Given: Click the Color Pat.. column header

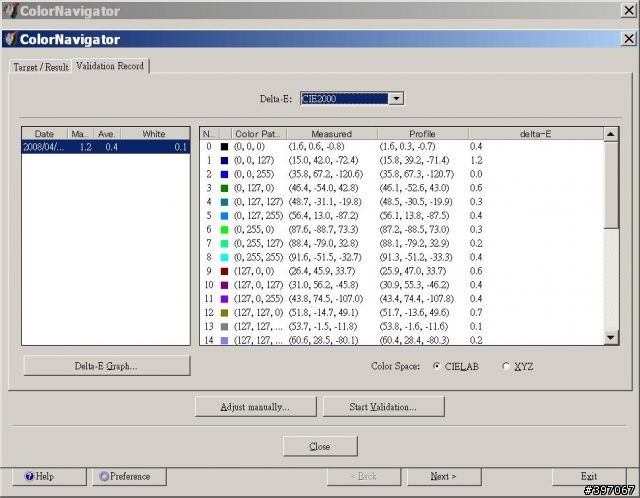Looking at the screenshot, I should coord(258,133).
